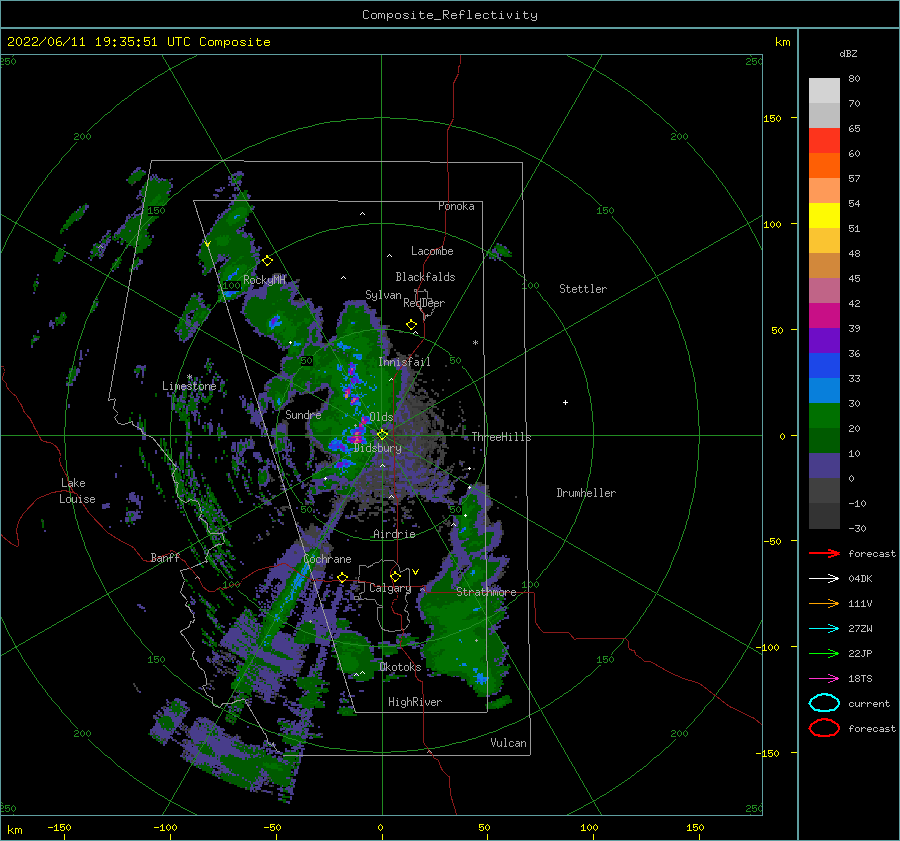
Task: Click the Sundre label
Action: 303,414
